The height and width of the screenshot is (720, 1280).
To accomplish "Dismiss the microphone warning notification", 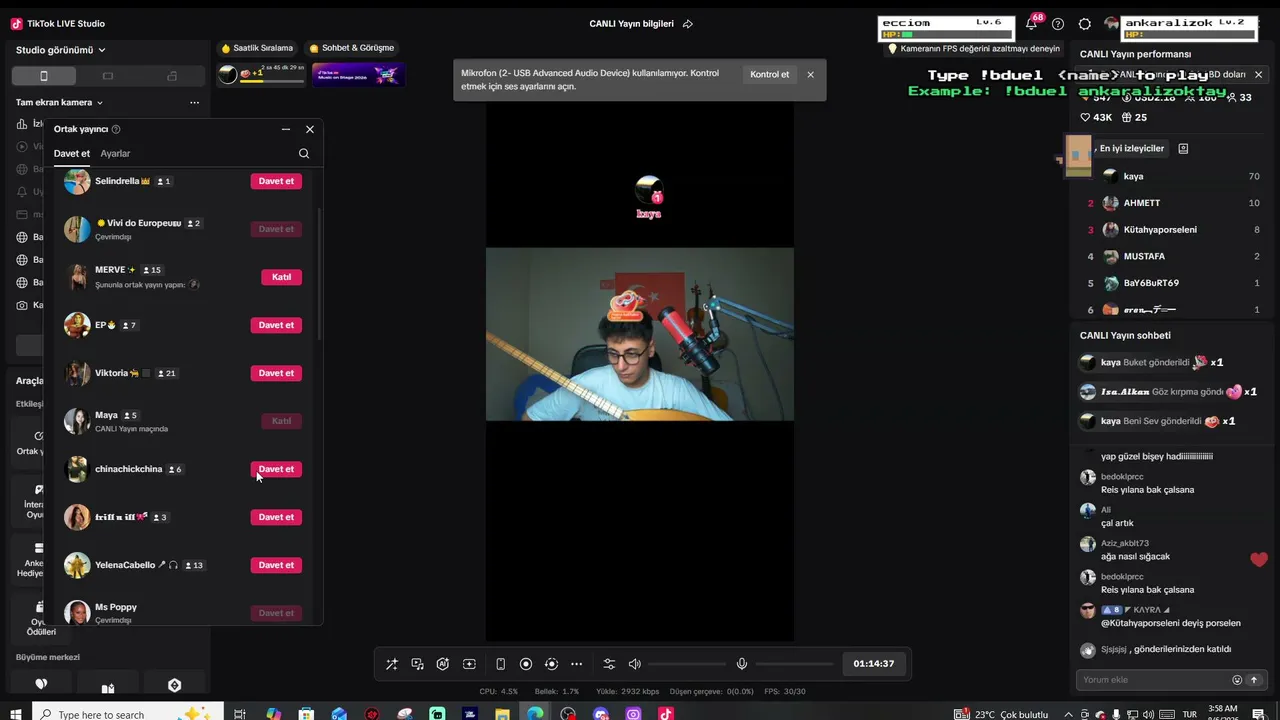I will click(811, 74).
